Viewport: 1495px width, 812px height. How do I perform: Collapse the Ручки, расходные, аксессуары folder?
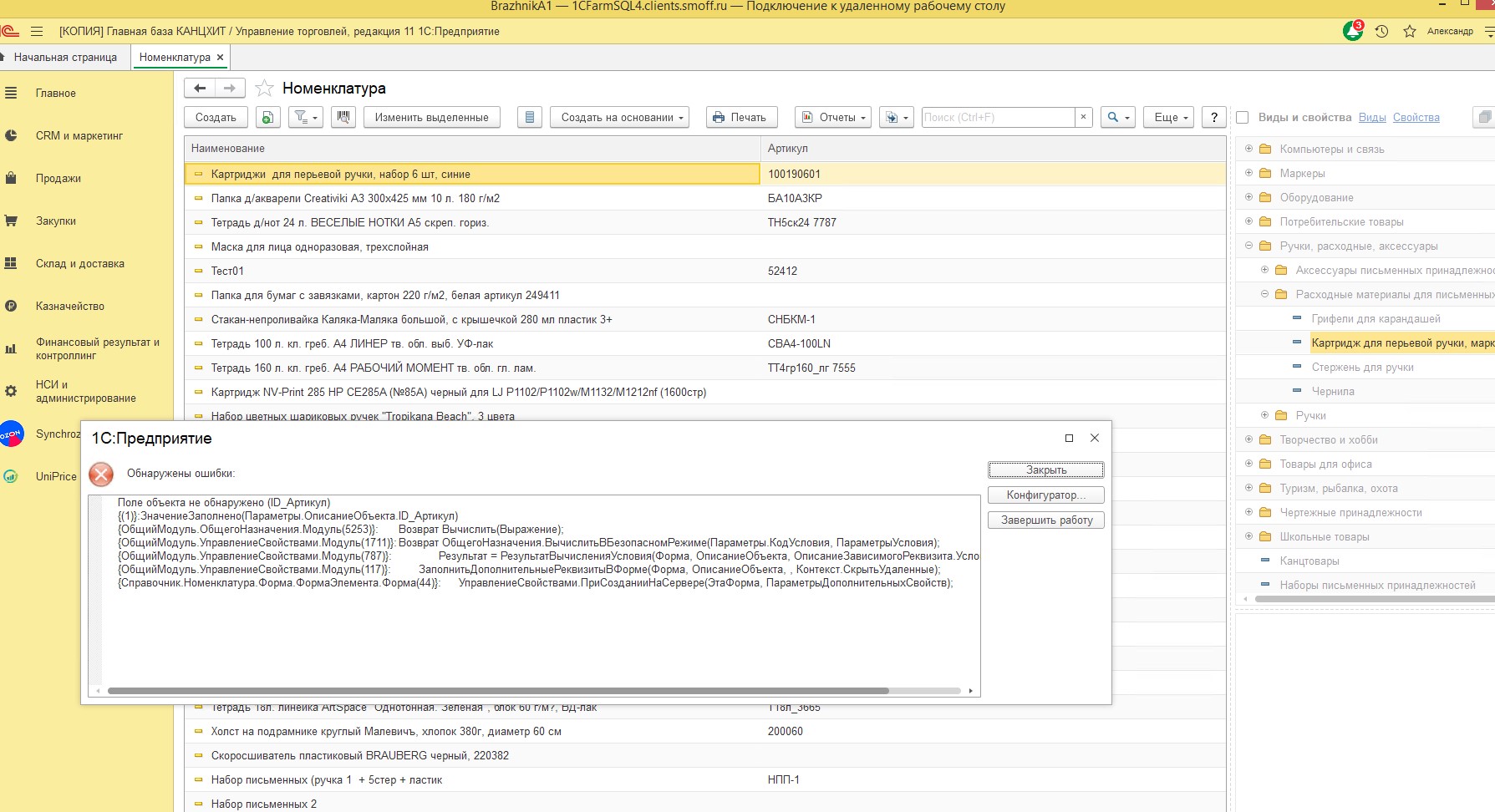pyautogui.click(x=1249, y=246)
